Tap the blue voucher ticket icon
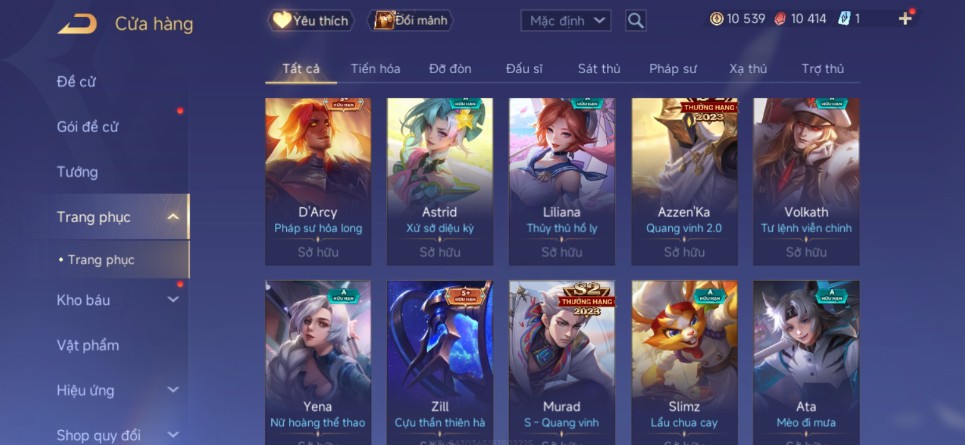This screenshot has height=445, width=965. (x=844, y=18)
